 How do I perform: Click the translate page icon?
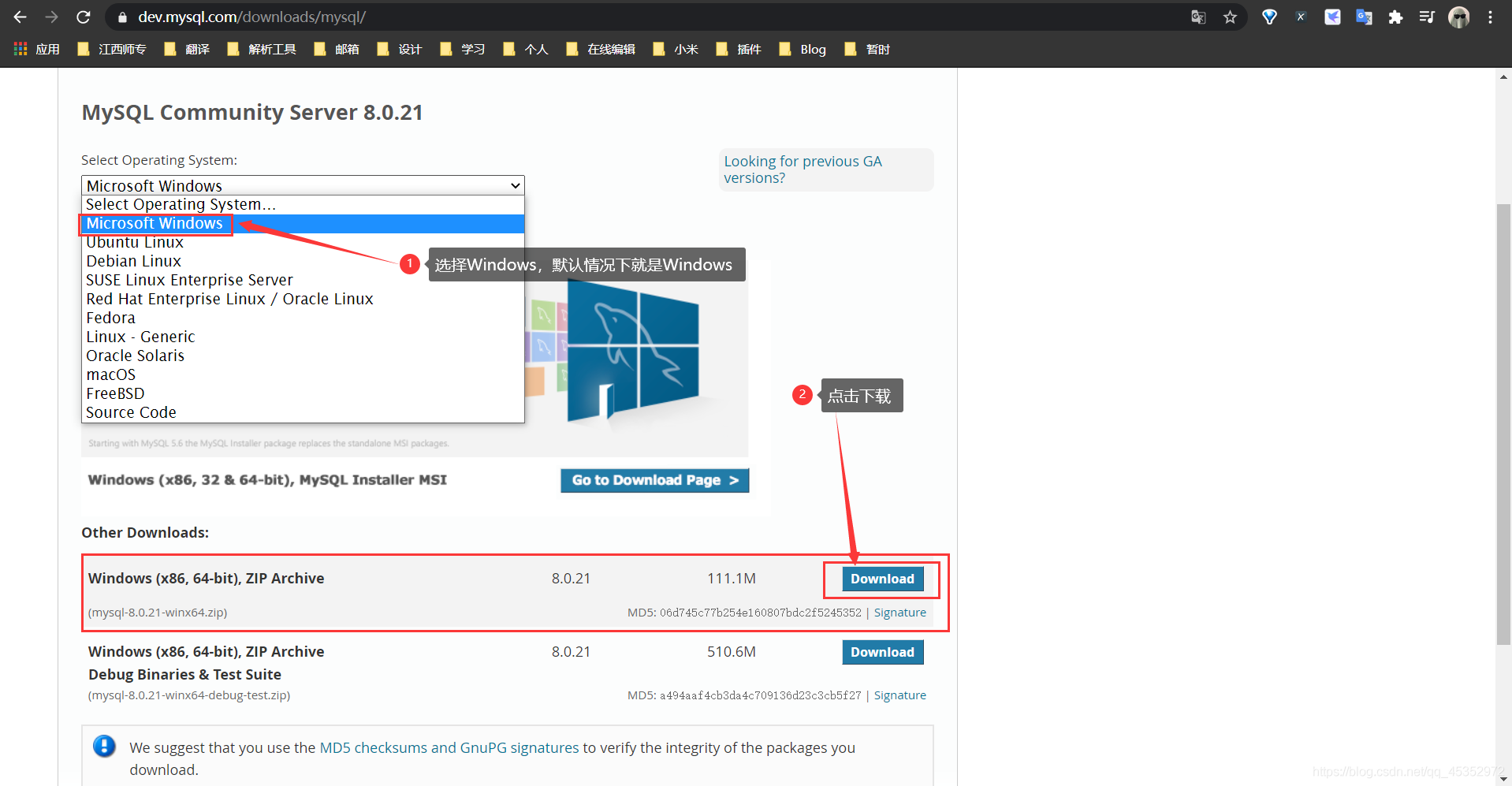[x=1198, y=17]
